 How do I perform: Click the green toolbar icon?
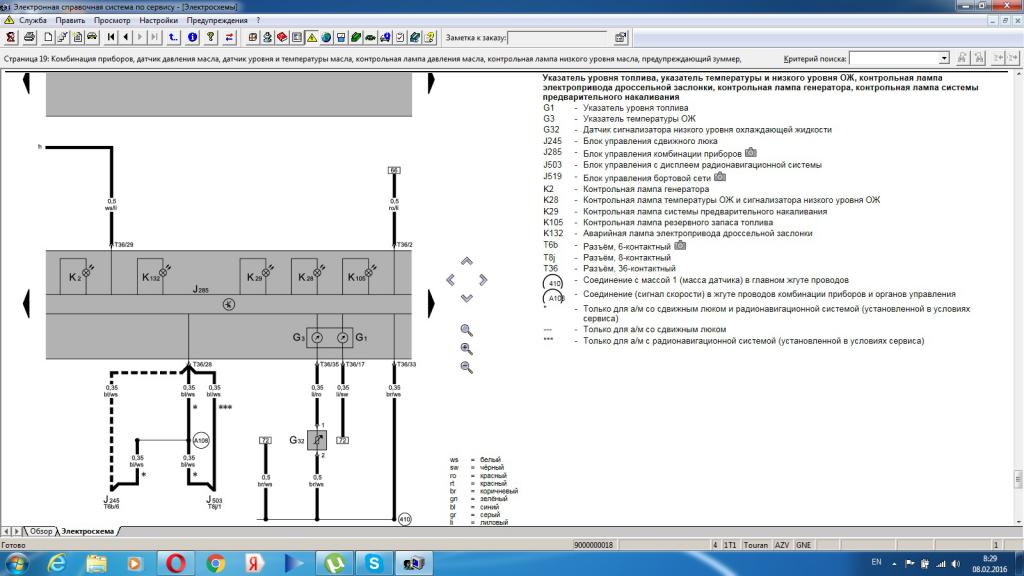(x=356, y=37)
